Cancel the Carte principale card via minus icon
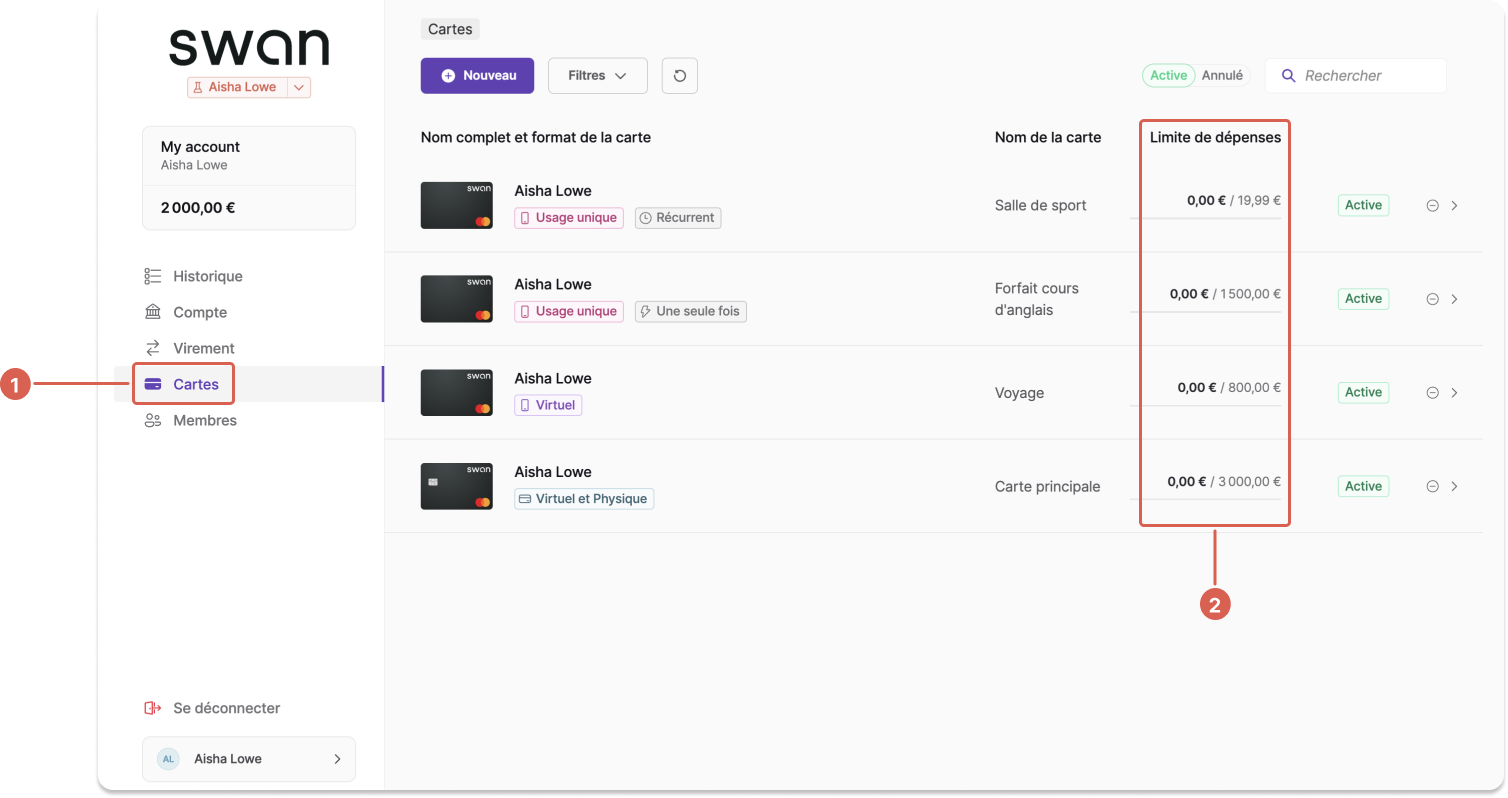This screenshot has width=1508, height=798. pos(1432,486)
